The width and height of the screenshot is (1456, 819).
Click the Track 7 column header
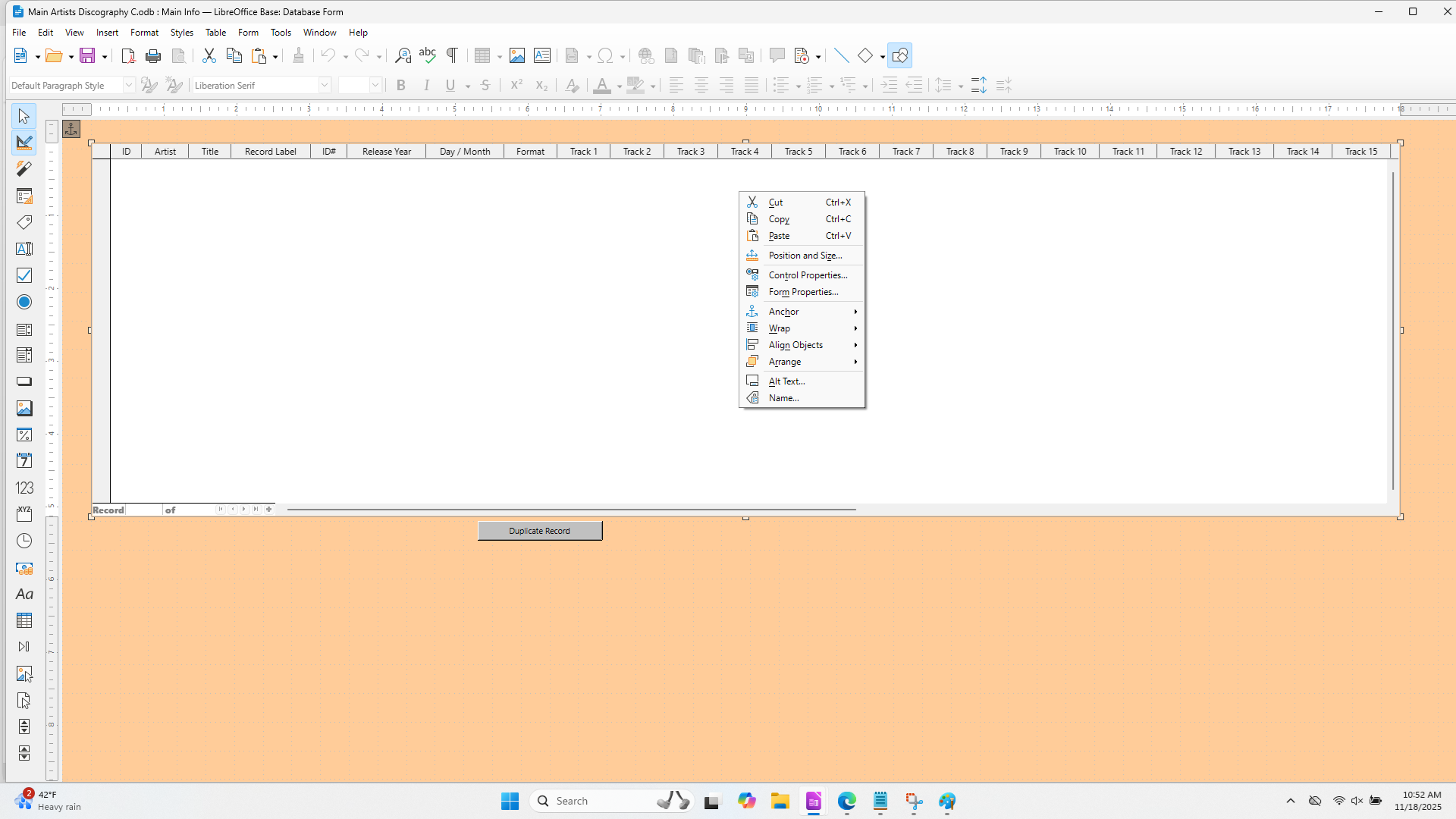tap(905, 151)
